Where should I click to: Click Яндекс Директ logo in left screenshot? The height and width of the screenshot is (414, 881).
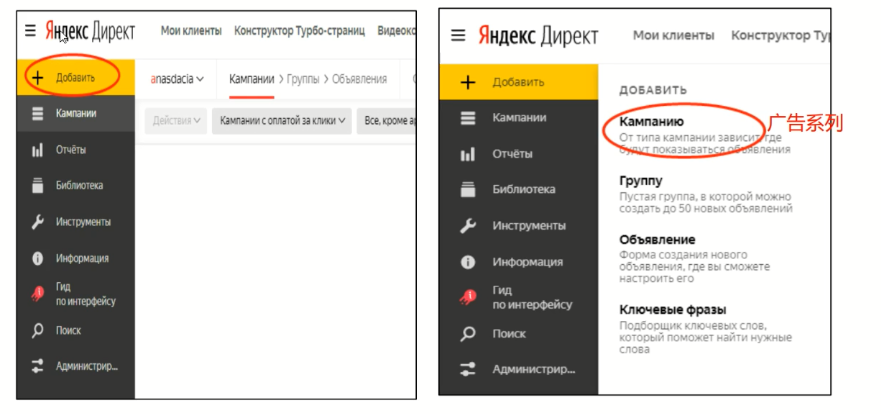tap(90, 31)
